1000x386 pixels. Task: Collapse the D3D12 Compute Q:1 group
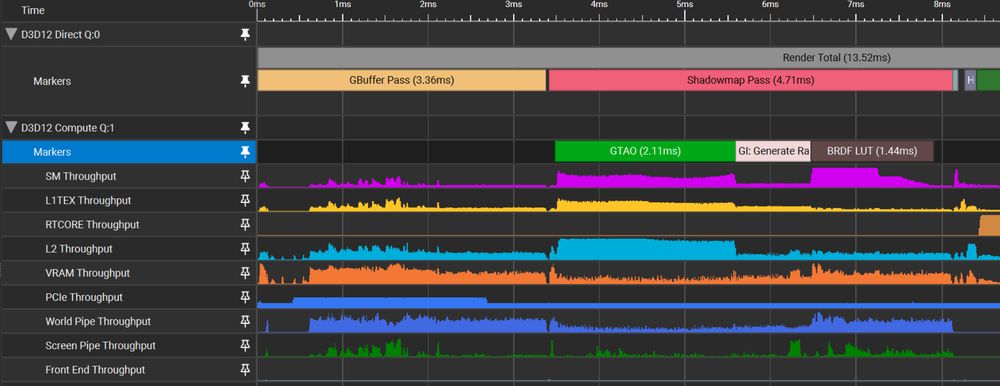(x=11, y=128)
